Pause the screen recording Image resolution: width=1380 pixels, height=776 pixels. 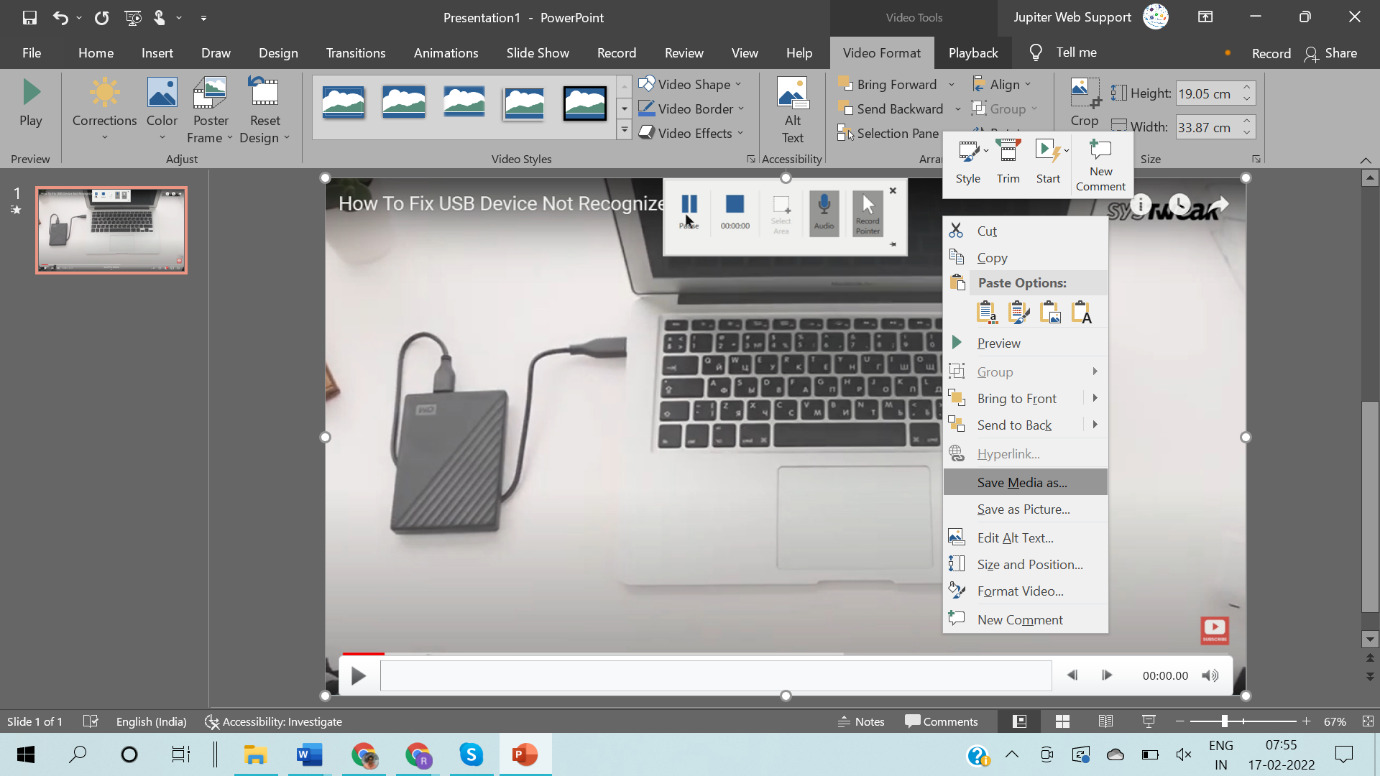click(x=689, y=212)
